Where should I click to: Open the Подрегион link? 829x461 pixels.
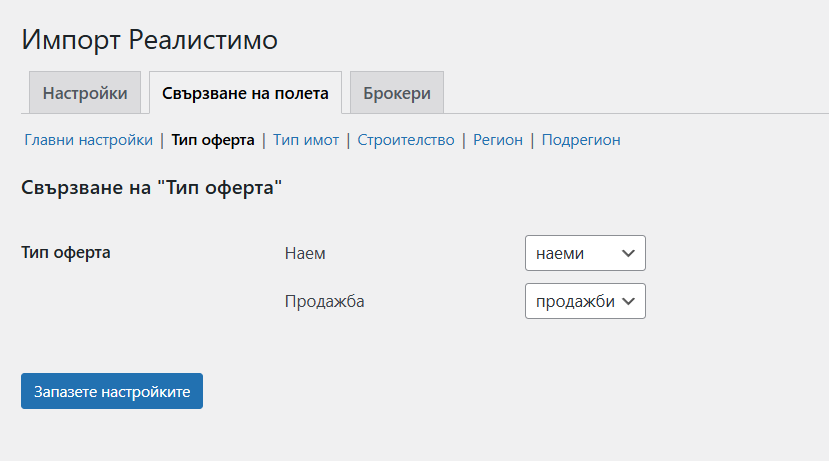(581, 140)
